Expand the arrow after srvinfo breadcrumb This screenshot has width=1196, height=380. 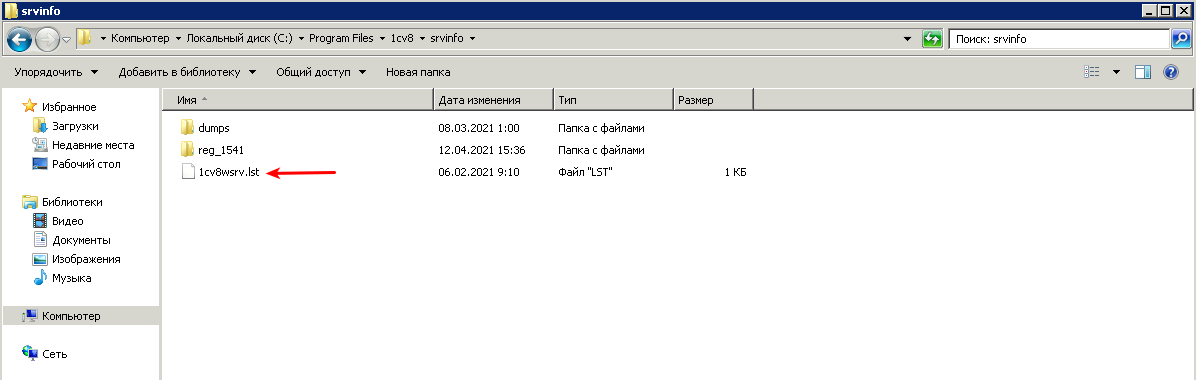point(473,38)
